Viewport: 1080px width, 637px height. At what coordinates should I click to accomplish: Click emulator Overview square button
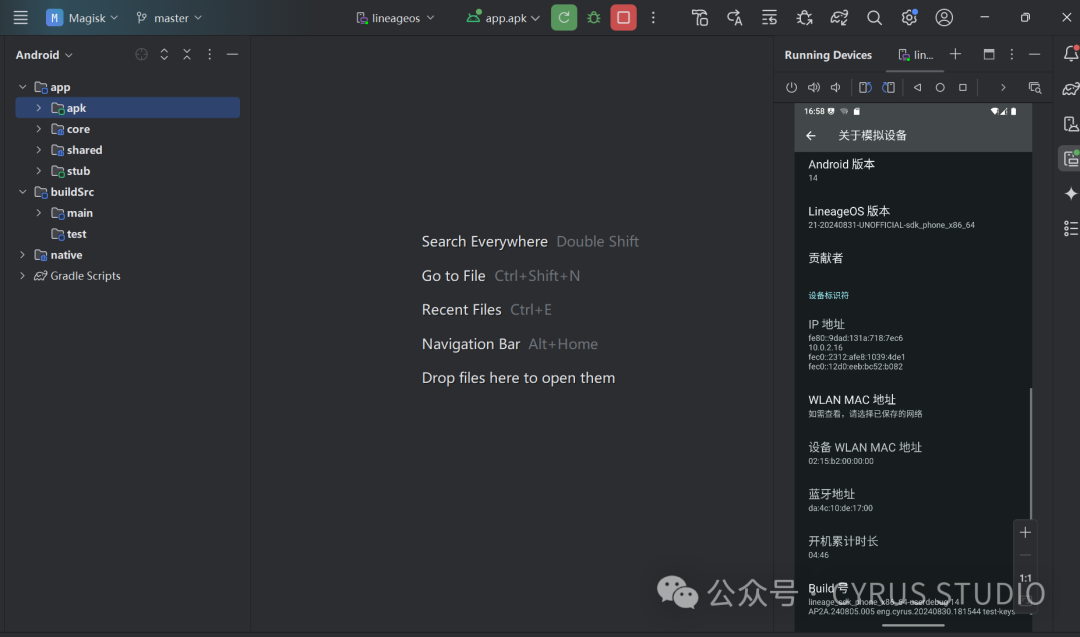coord(963,87)
